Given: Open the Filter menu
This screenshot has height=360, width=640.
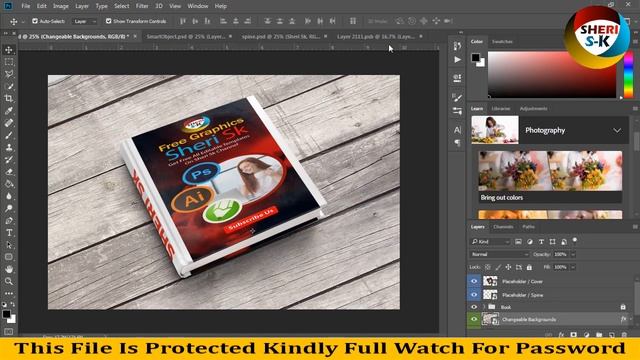Looking at the screenshot, I should (x=142, y=6).
